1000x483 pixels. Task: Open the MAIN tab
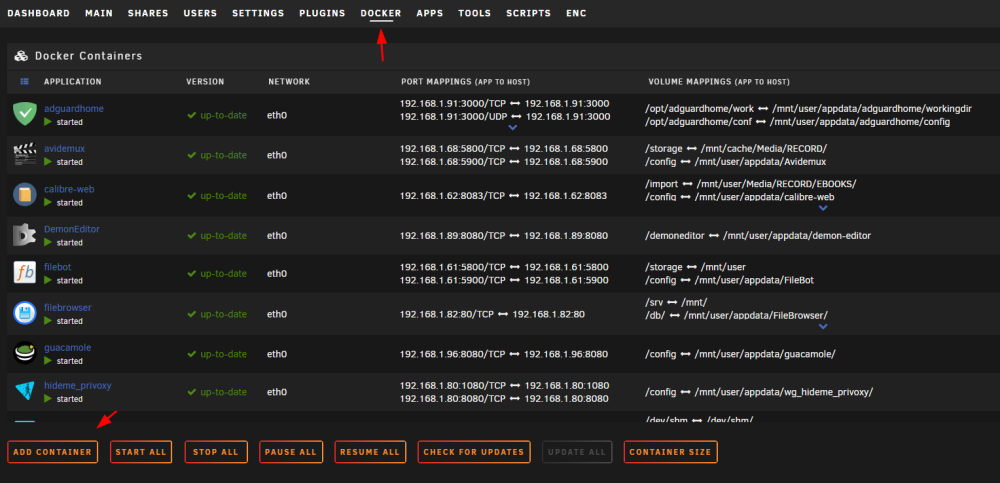click(x=98, y=13)
